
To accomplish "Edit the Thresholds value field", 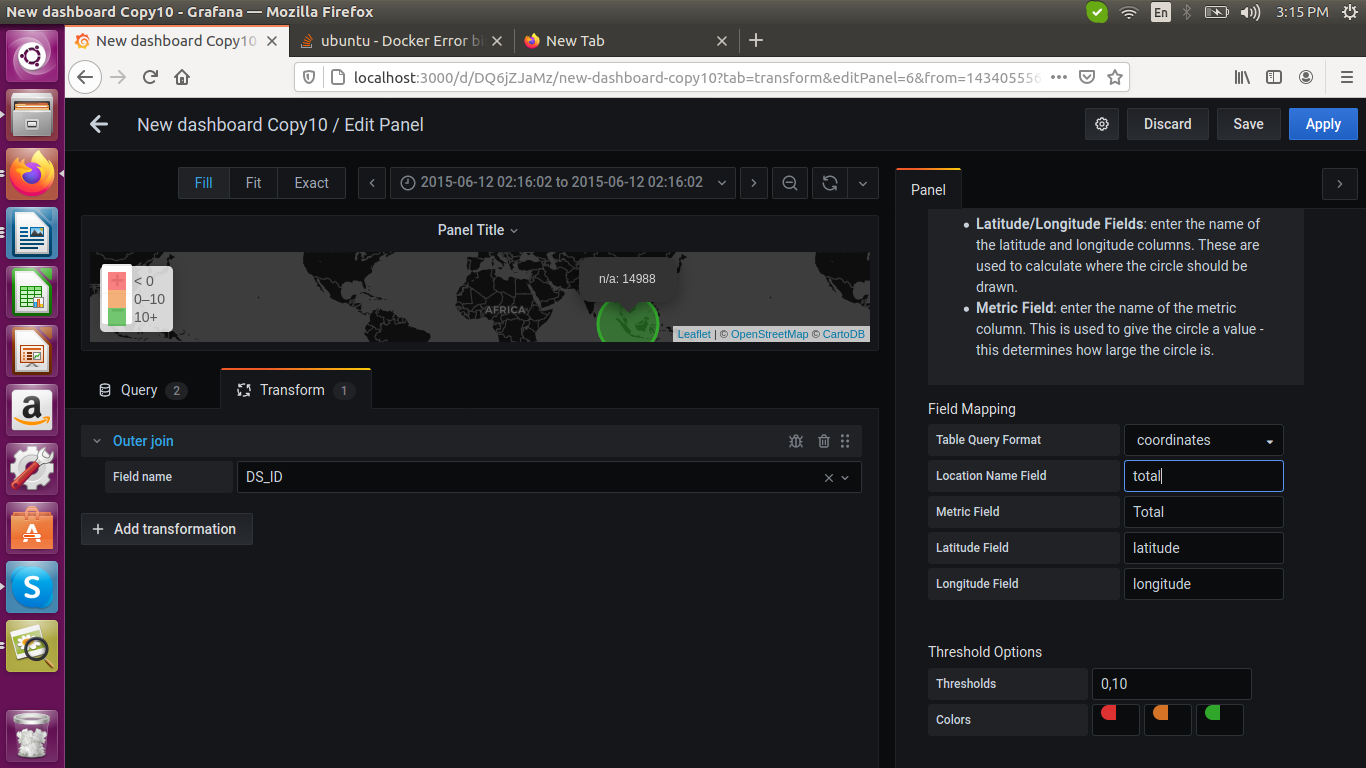I will pos(1171,683).
